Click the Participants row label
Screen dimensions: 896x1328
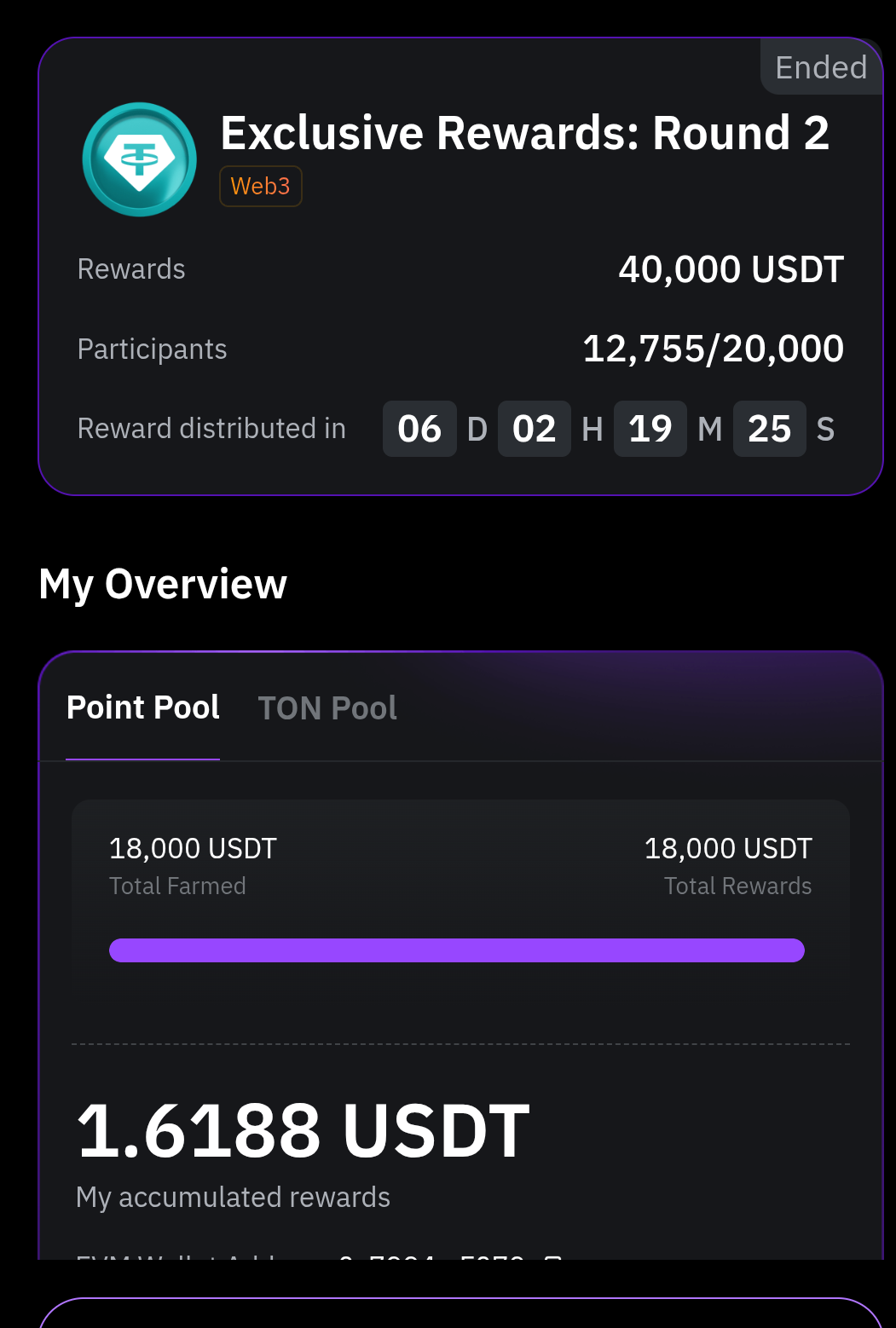click(152, 349)
